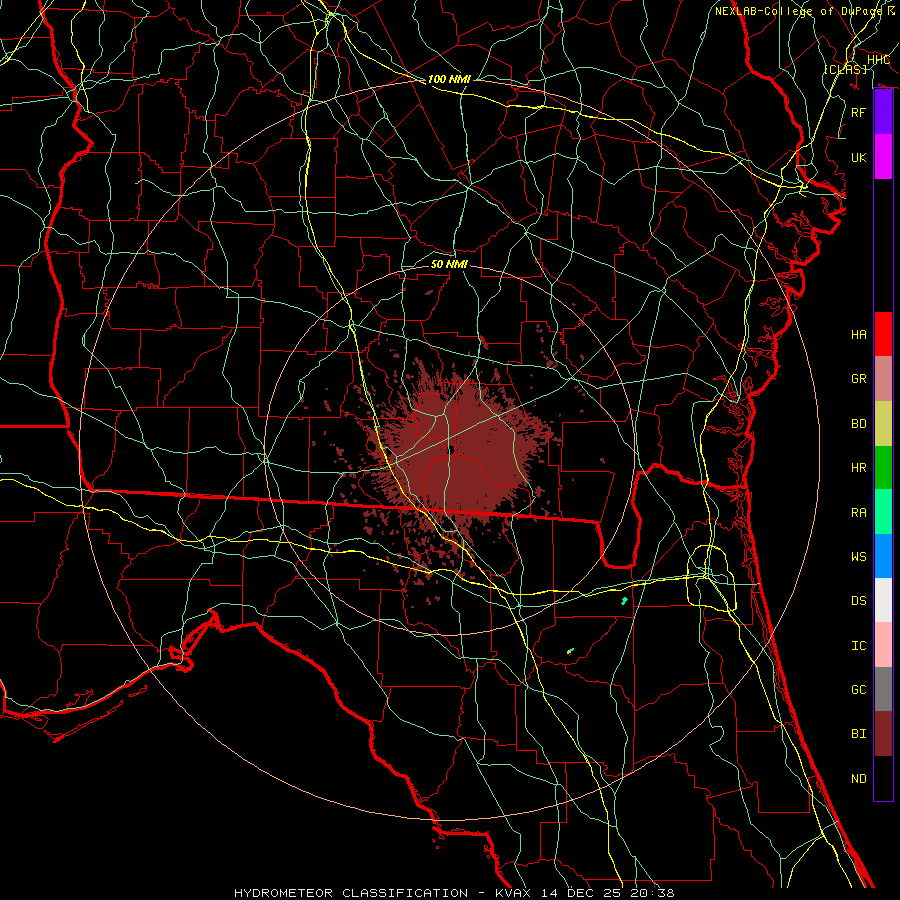Click the purple RF legend color swatch
Screen dimensions: 900x900
tap(883, 112)
